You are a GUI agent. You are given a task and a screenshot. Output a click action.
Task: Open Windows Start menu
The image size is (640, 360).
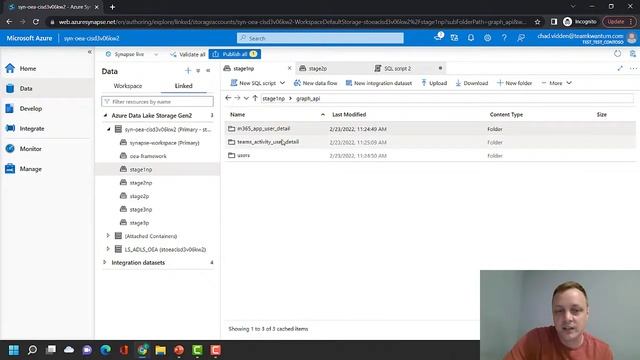point(13,350)
